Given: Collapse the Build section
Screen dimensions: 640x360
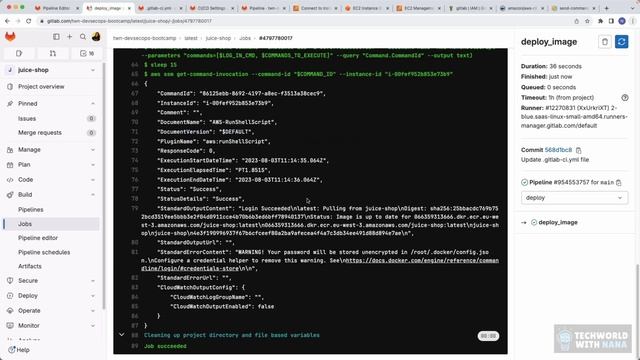Looking at the screenshot, I should tap(93, 195).
